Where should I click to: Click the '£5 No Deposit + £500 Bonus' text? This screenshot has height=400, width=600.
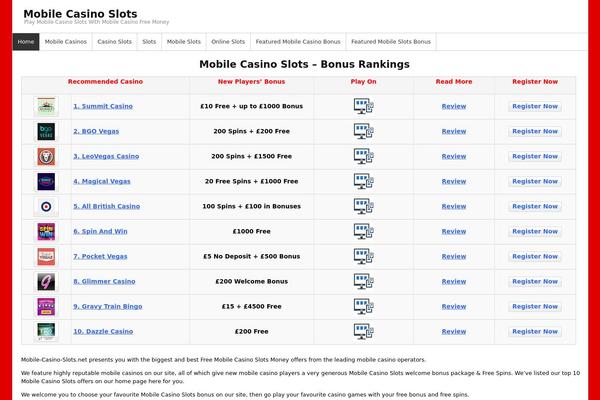(x=251, y=256)
